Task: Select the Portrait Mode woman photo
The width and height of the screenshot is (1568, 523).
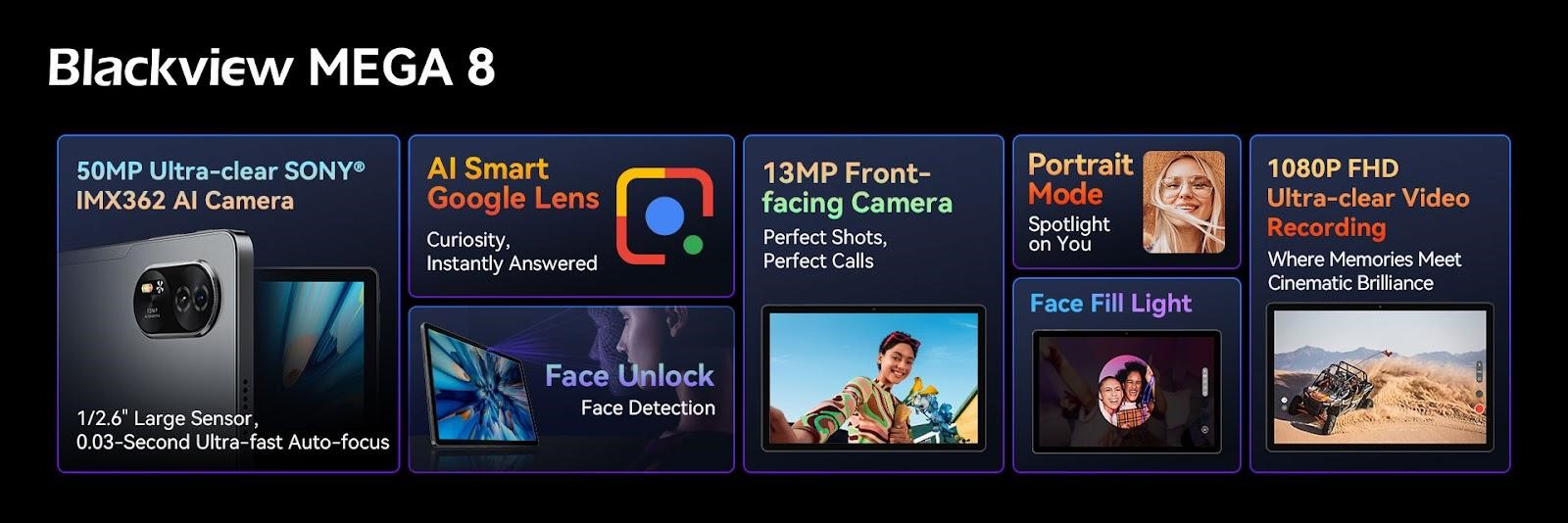Action: click(1184, 203)
